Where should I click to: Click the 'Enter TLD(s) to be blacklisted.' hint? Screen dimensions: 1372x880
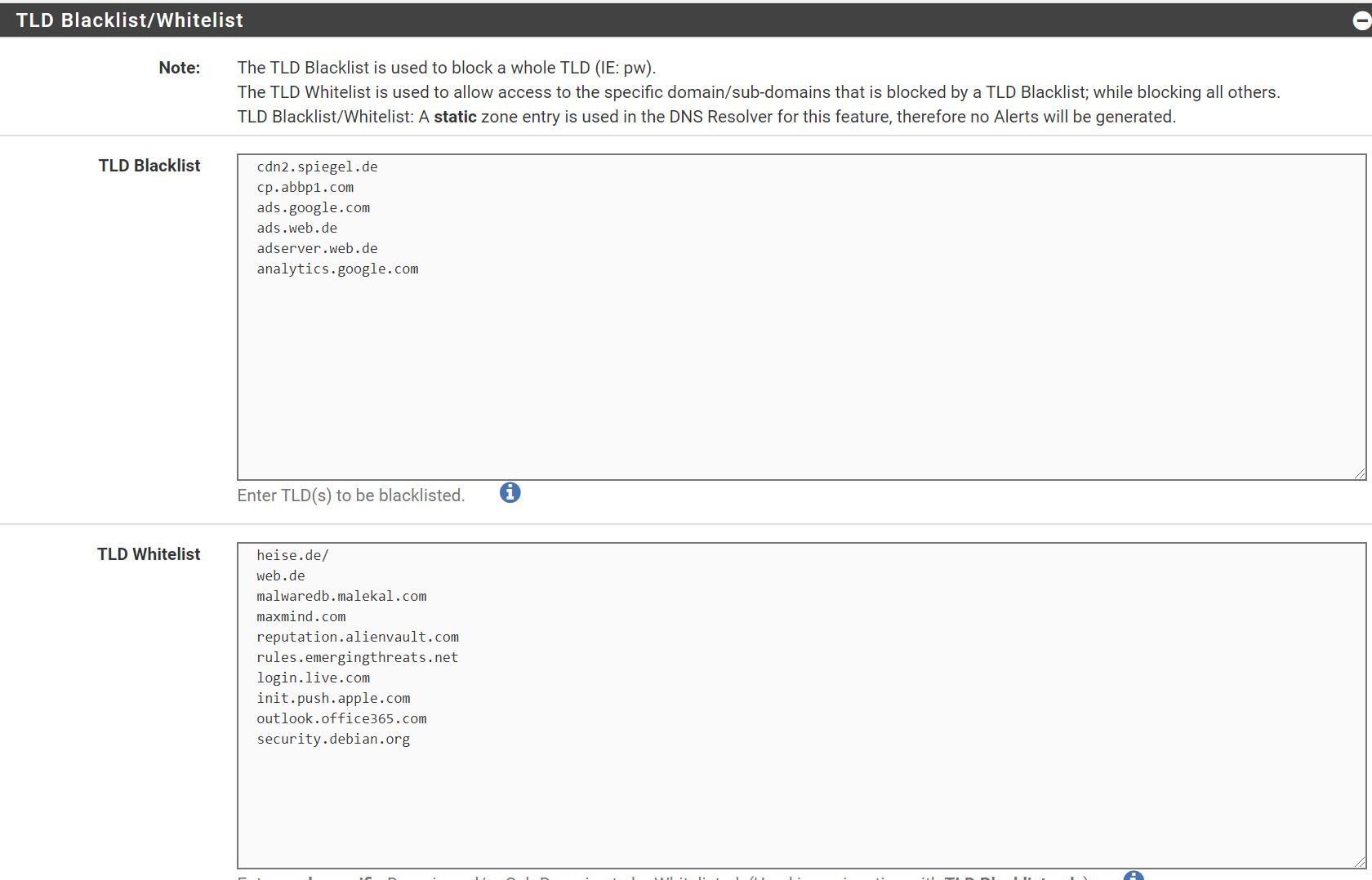coord(351,496)
